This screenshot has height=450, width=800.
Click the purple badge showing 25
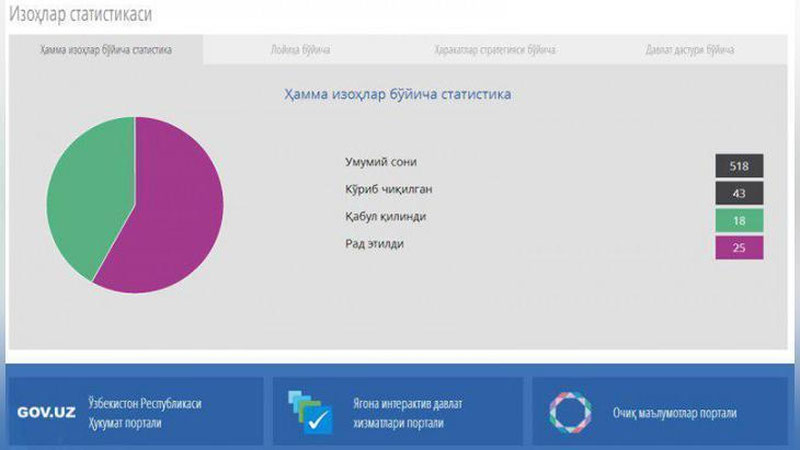[739, 247]
